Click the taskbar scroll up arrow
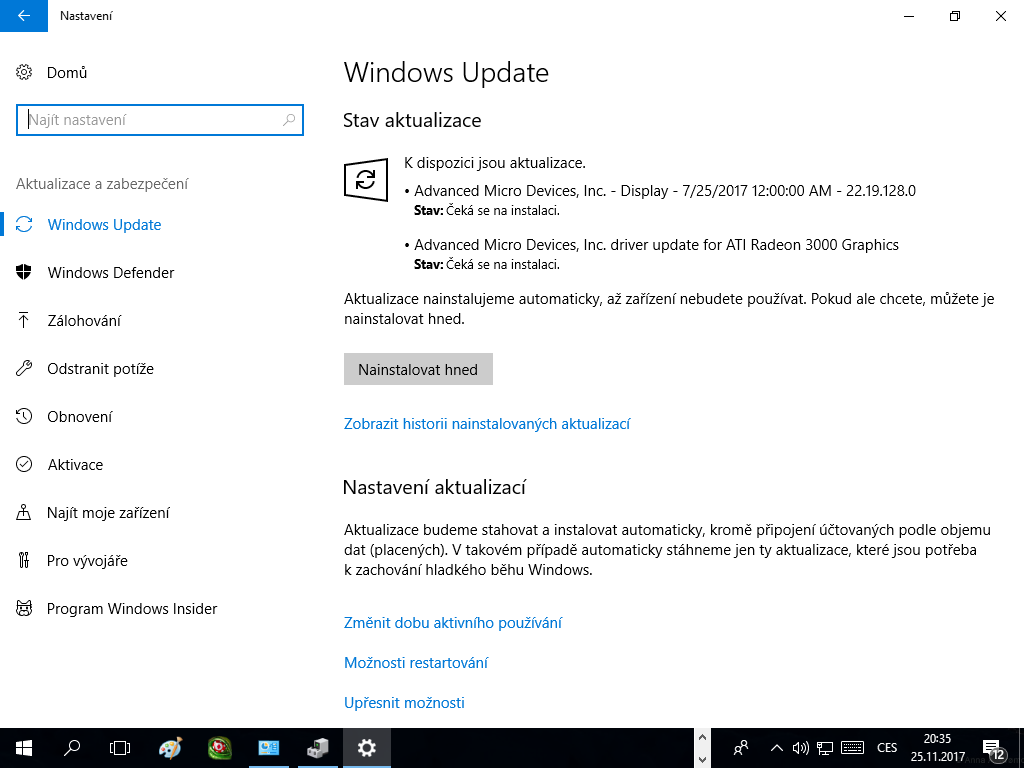Viewport: 1024px width, 768px height. [x=702, y=737]
